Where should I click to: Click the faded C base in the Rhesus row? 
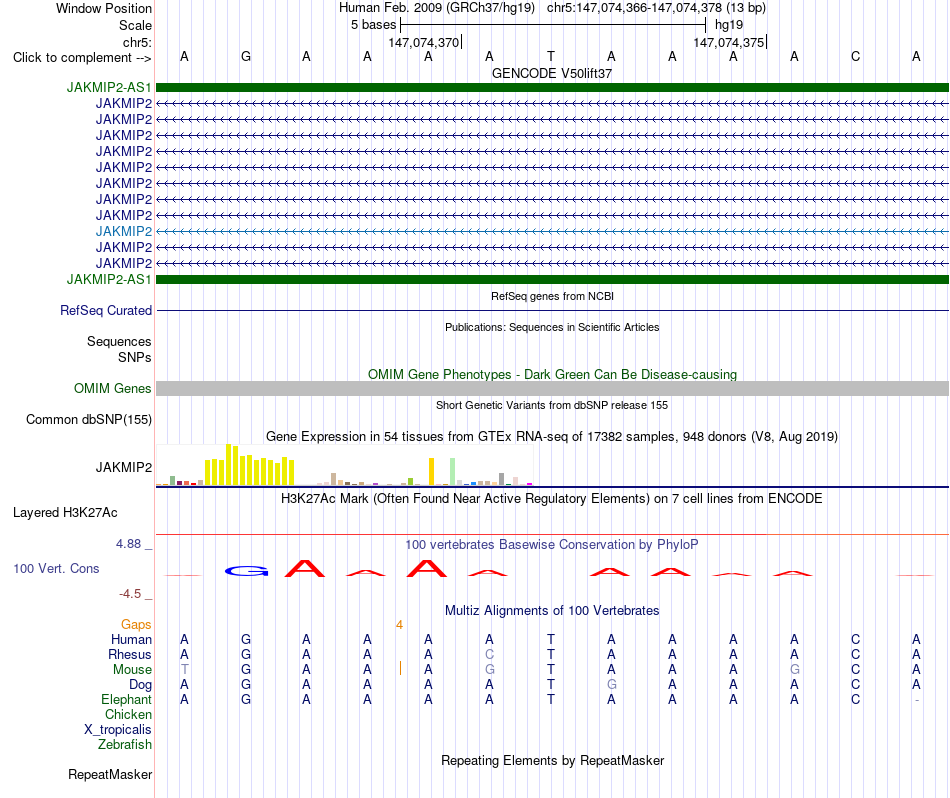point(489,654)
